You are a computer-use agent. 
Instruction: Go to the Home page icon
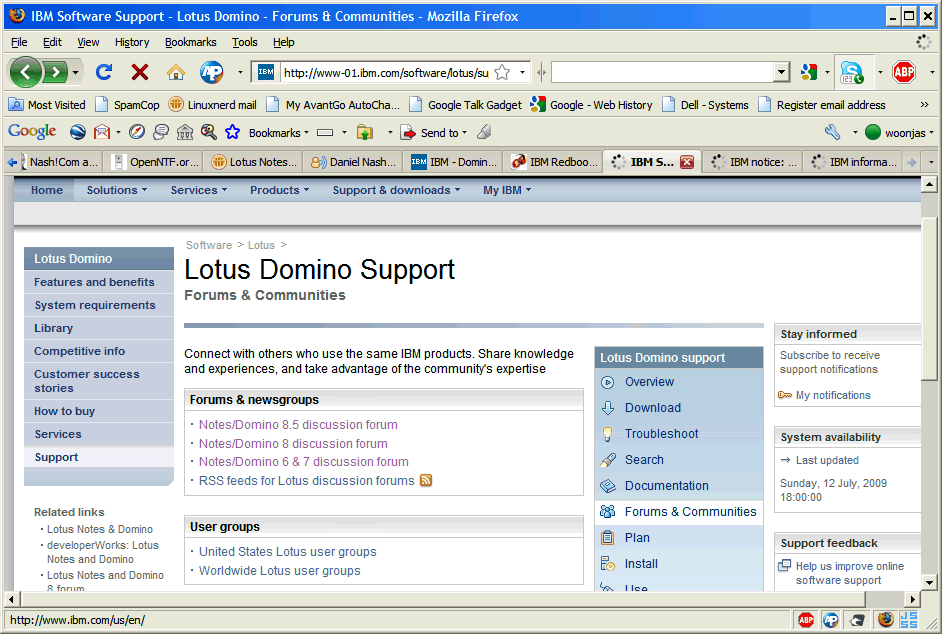pyautogui.click(x=176, y=73)
